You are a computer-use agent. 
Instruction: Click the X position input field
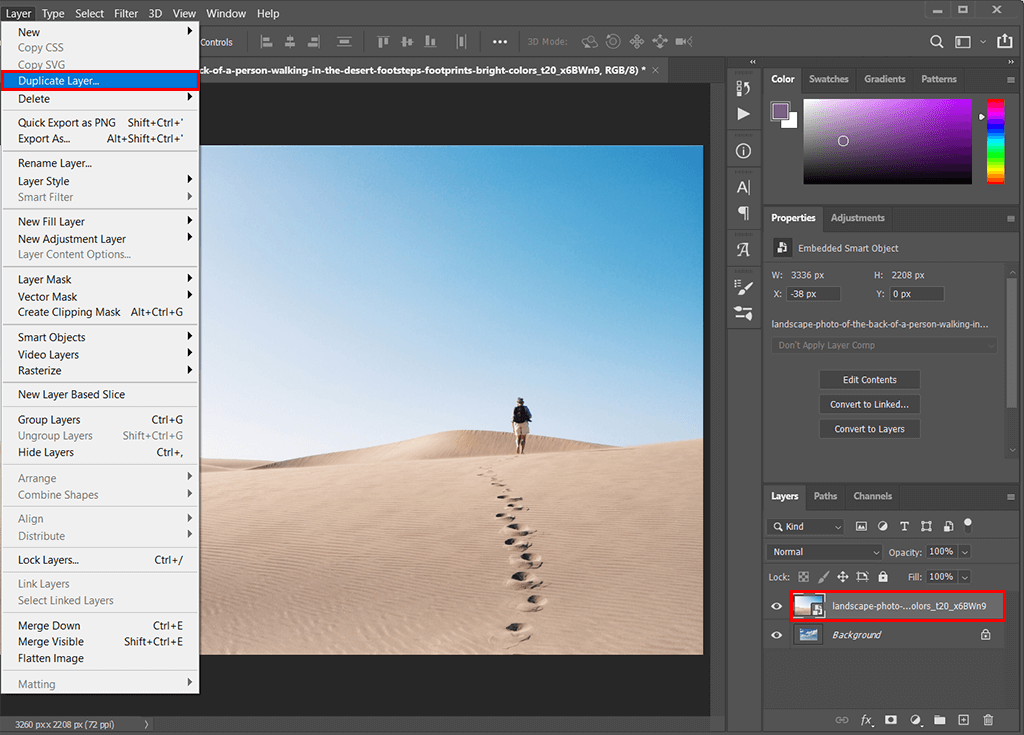[x=813, y=294]
